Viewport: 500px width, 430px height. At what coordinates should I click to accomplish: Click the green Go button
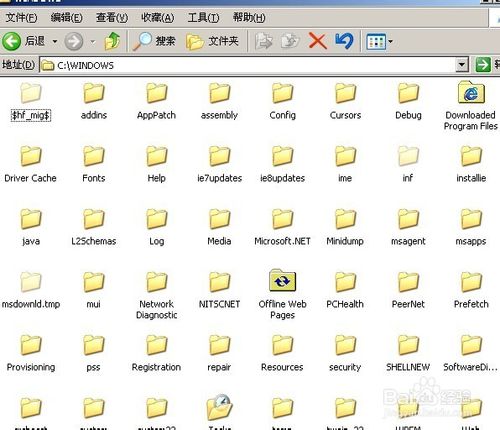[x=483, y=65]
